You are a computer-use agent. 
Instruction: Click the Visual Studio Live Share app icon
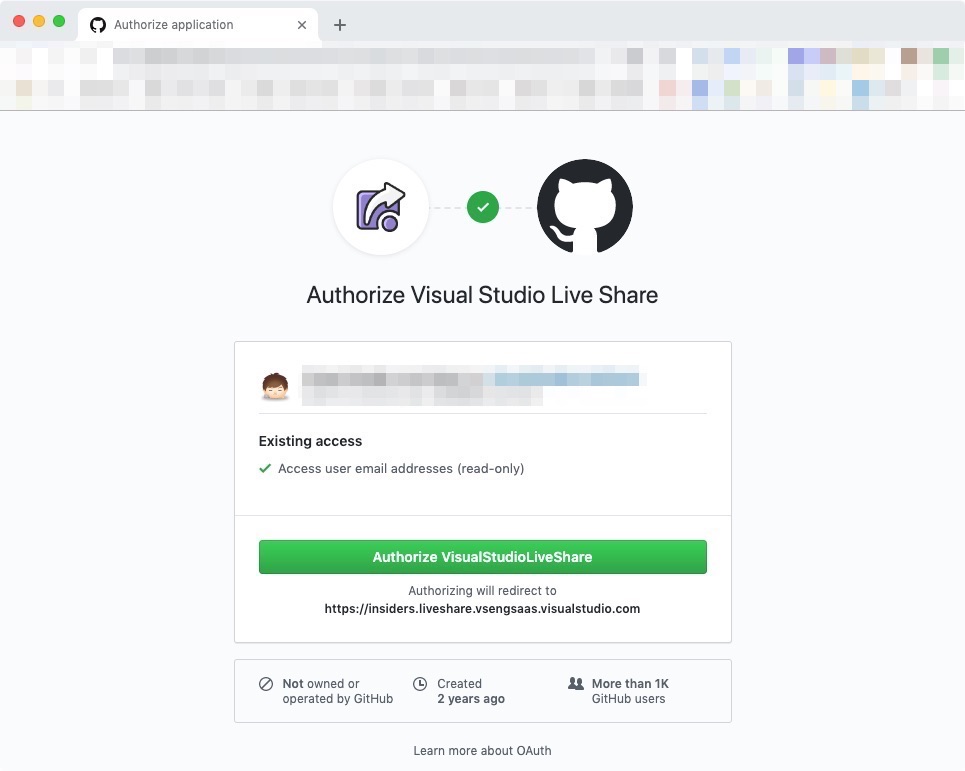click(x=381, y=207)
